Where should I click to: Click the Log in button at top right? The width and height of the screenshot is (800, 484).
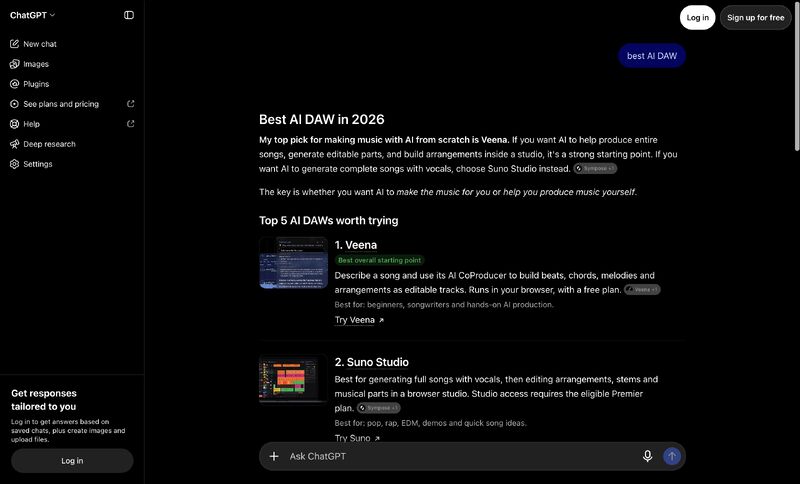click(697, 17)
